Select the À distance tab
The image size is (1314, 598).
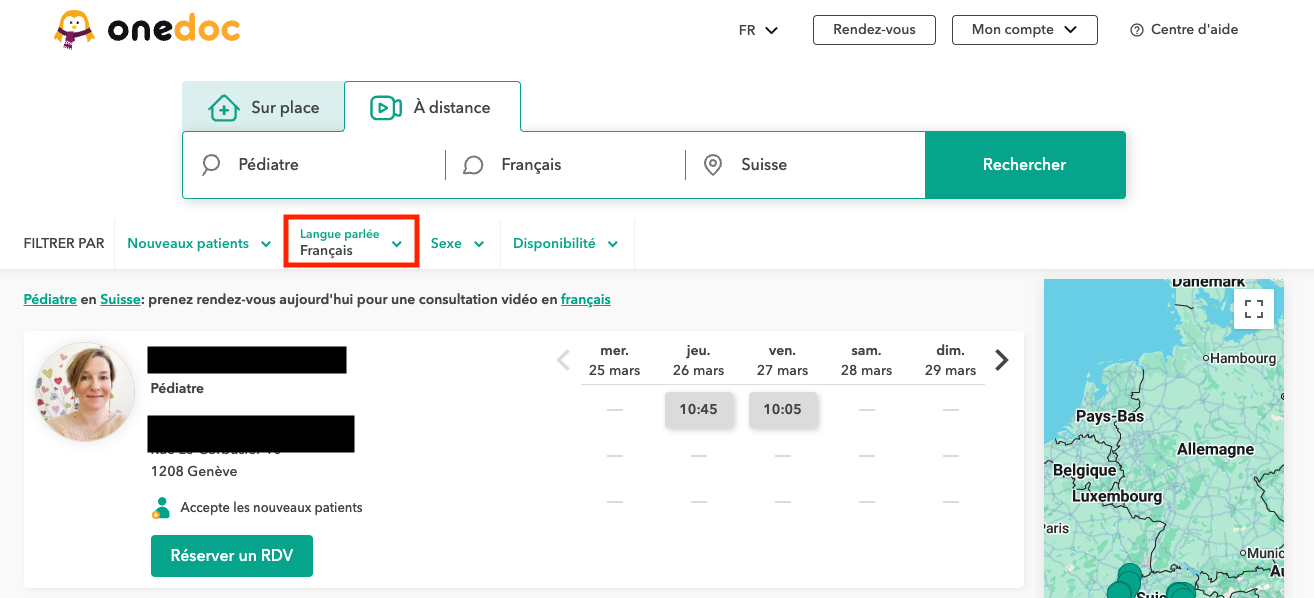click(432, 107)
